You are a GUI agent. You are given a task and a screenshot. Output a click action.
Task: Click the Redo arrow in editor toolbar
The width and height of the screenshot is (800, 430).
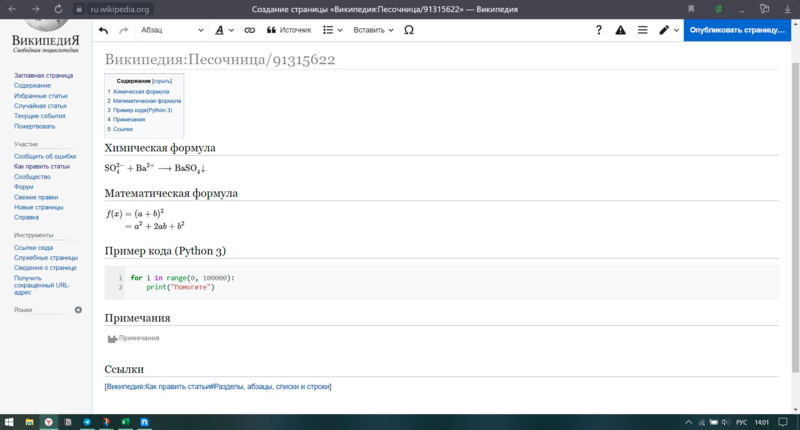click(123, 30)
